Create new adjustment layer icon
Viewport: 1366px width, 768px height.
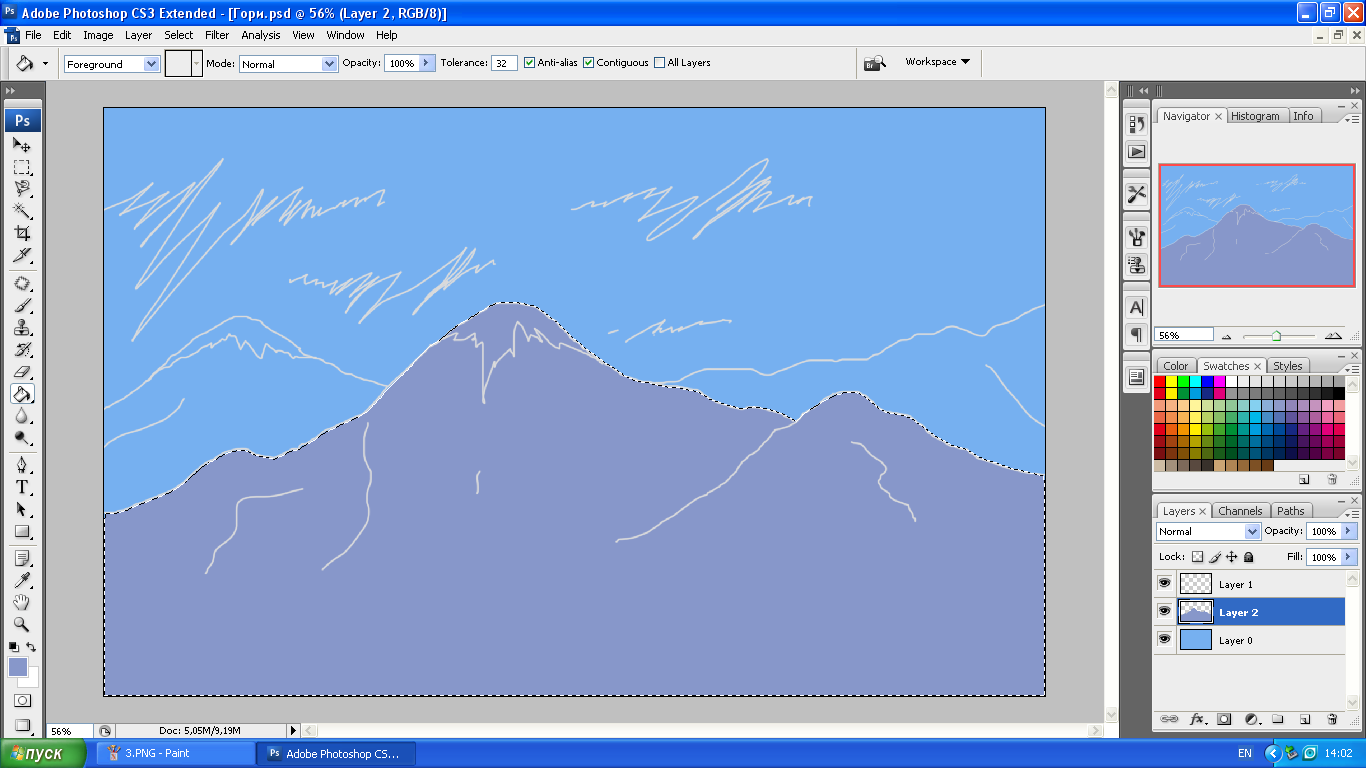1250,719
